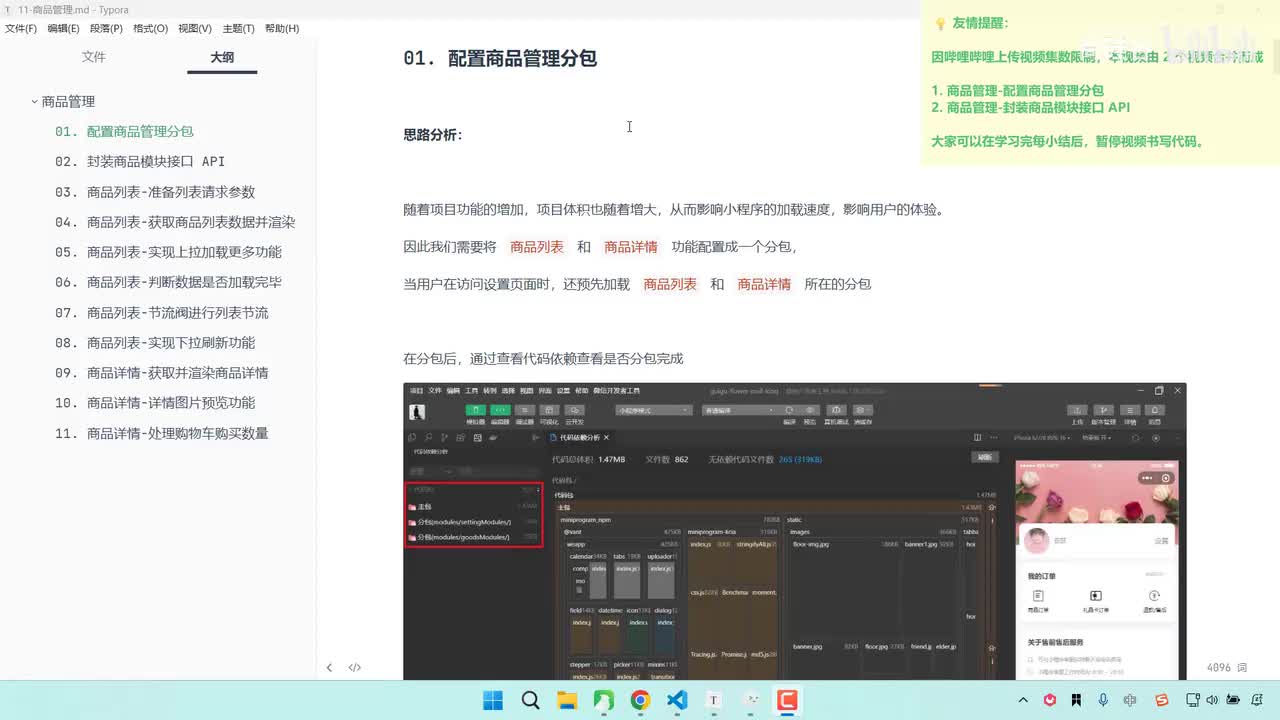Open Sogou input method tray icon
1280x720 pixels.
point(1161,700)
